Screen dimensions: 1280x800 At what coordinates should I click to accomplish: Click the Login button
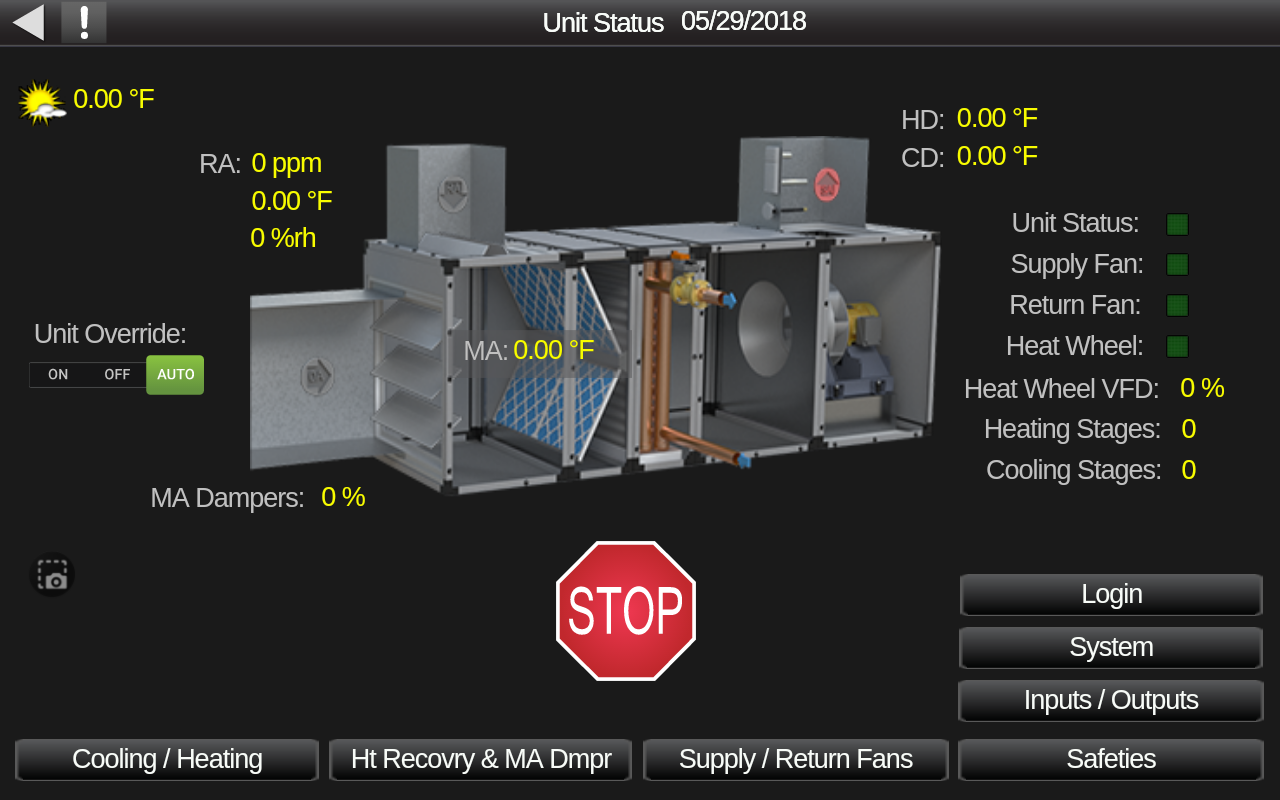pyautogui.click(x=1111, y=595)
